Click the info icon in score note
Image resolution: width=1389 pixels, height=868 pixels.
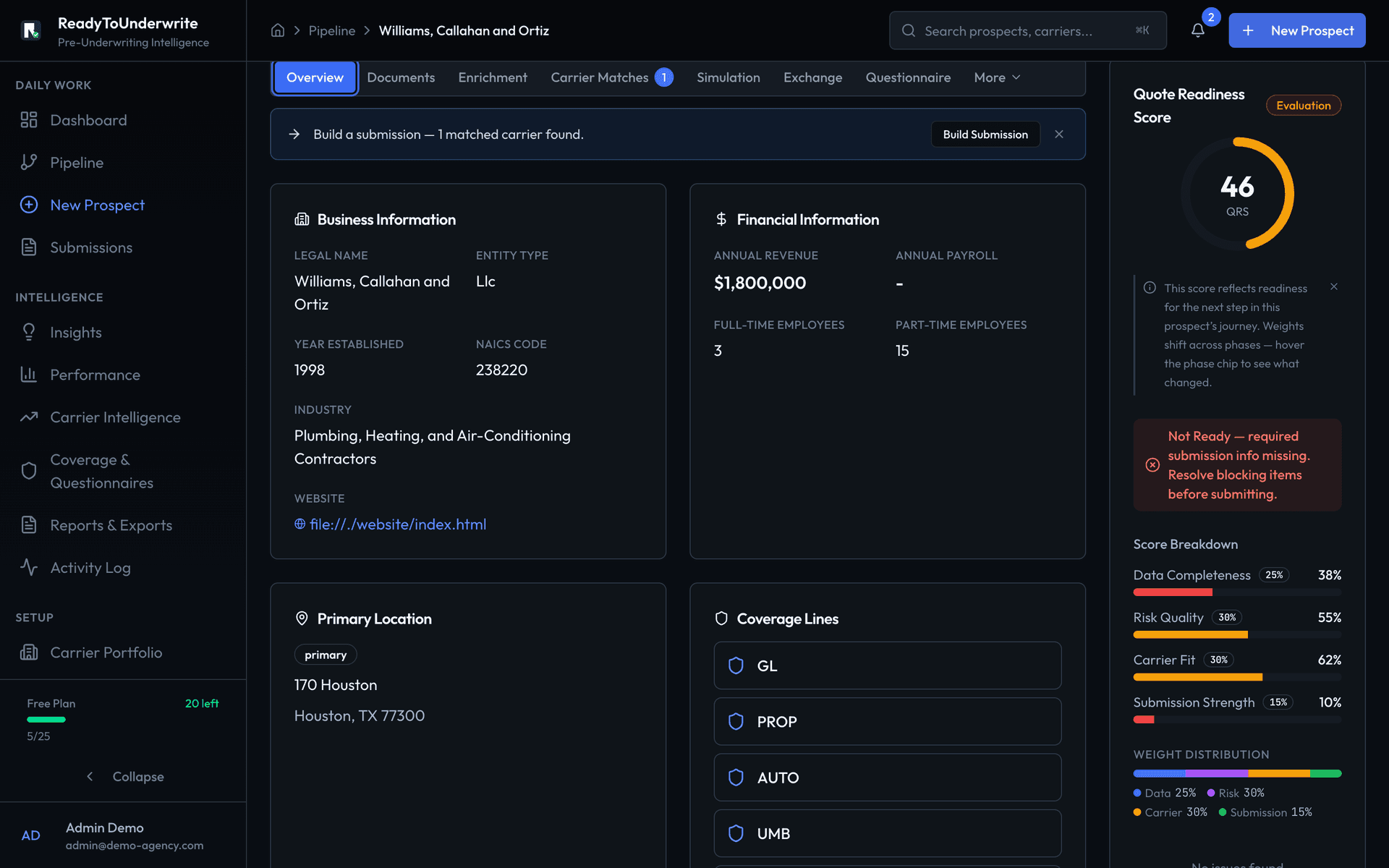pos(1150,288)
